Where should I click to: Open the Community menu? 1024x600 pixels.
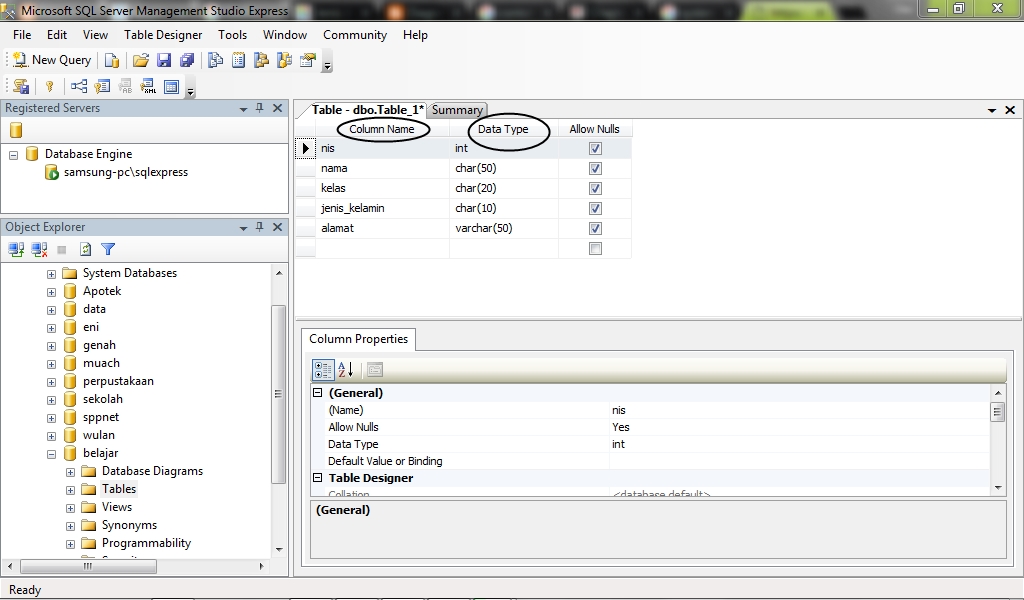click(355, 35)
